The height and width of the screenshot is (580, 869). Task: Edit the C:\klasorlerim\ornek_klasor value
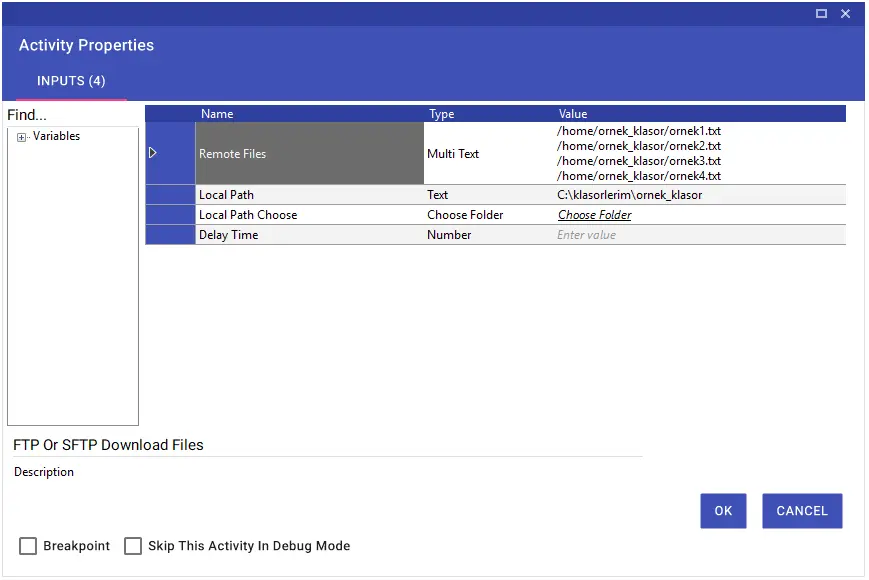click(x=701, y=195)
